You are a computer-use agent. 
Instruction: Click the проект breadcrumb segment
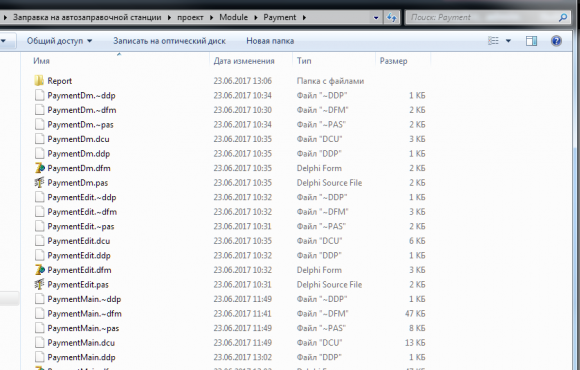pyautogui.click(x=190, y=17)
